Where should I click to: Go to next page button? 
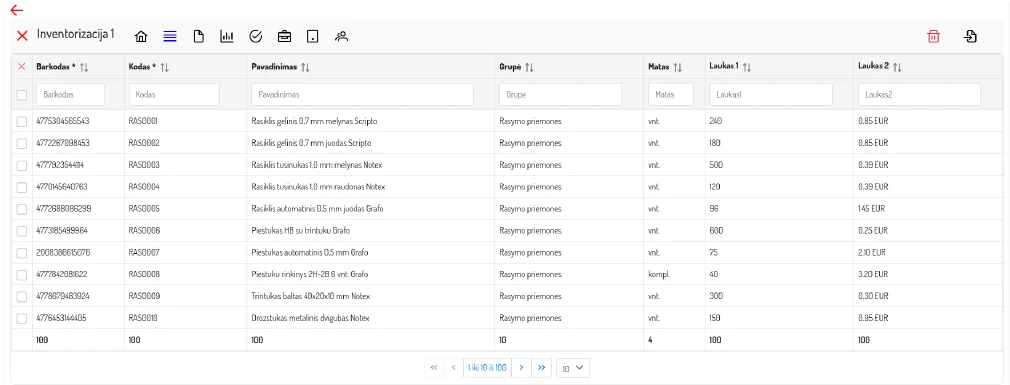(x=521, y=368)
